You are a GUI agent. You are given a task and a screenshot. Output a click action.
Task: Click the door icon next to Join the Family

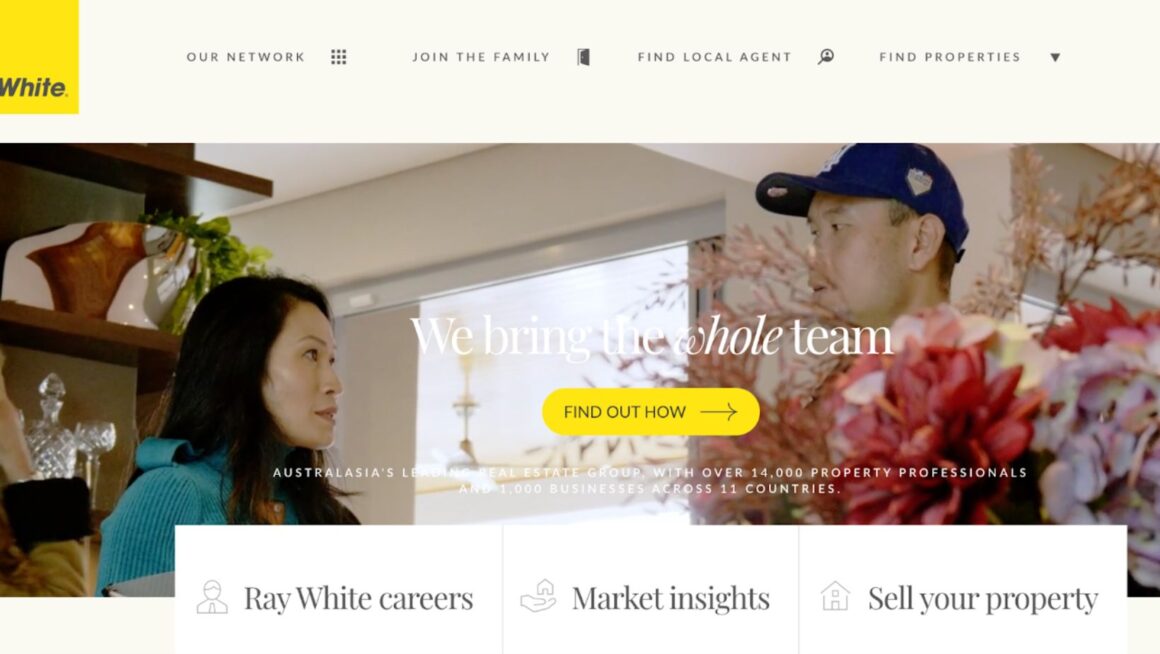pyautogui.click(x=584, y=57)
